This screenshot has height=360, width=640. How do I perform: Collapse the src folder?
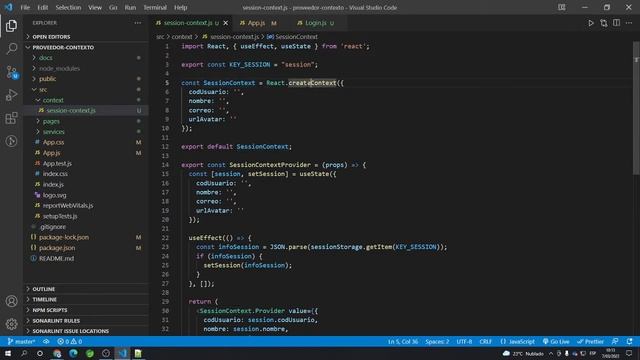point(86,89)
